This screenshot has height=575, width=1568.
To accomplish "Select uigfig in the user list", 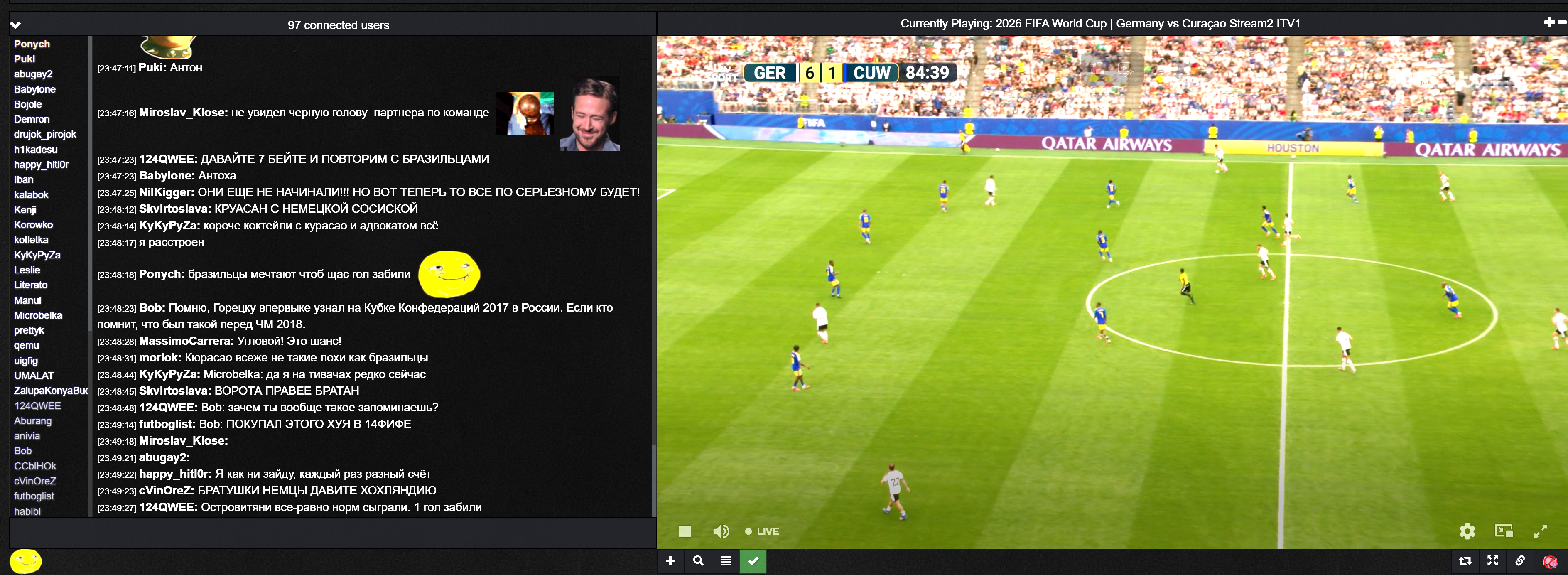I will pyautogui.click(x=26, y=361).
